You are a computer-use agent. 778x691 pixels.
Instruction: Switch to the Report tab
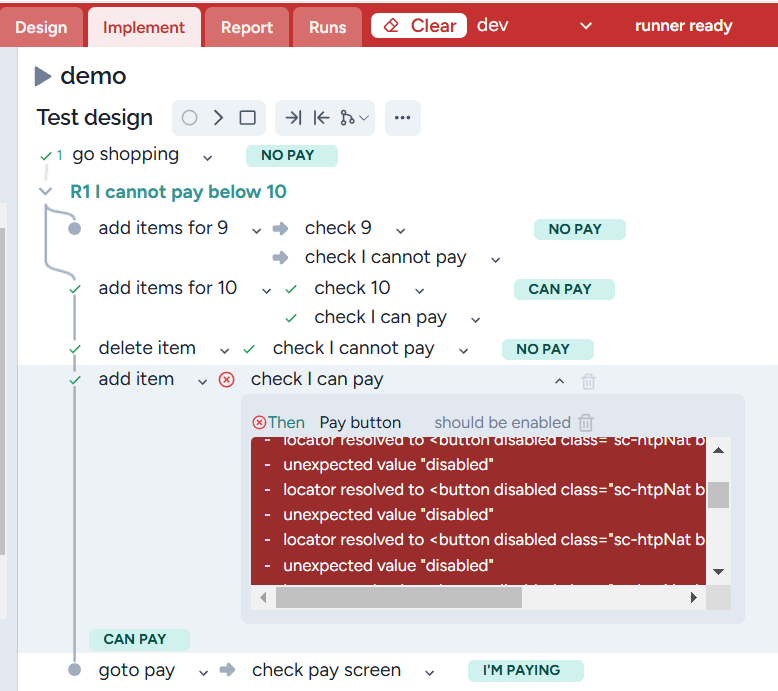247,27
